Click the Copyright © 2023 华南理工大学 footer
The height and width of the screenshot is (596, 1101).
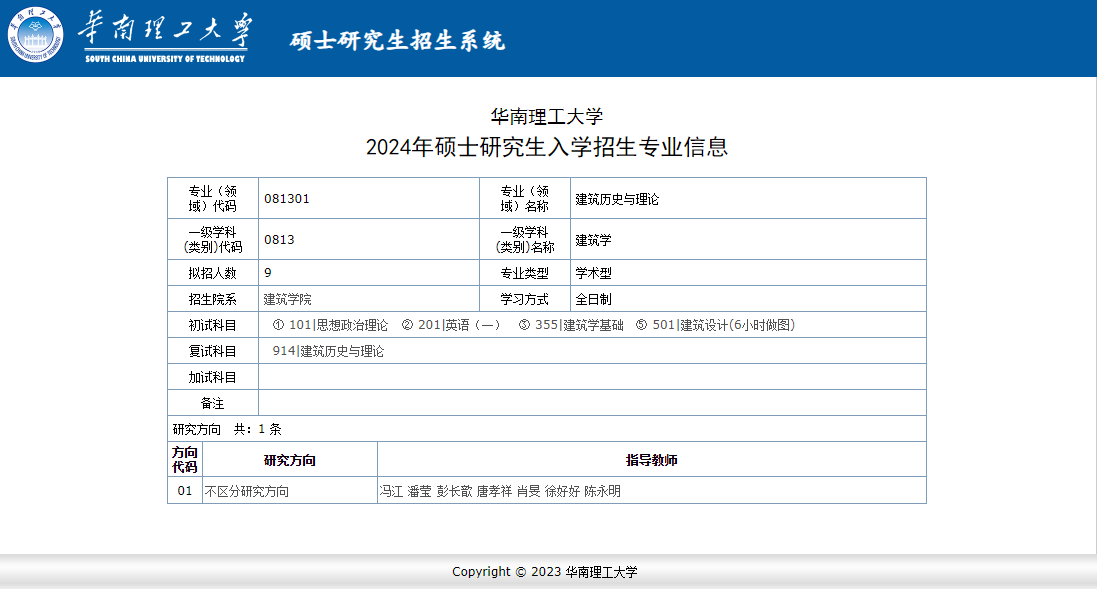coord(545,572)
